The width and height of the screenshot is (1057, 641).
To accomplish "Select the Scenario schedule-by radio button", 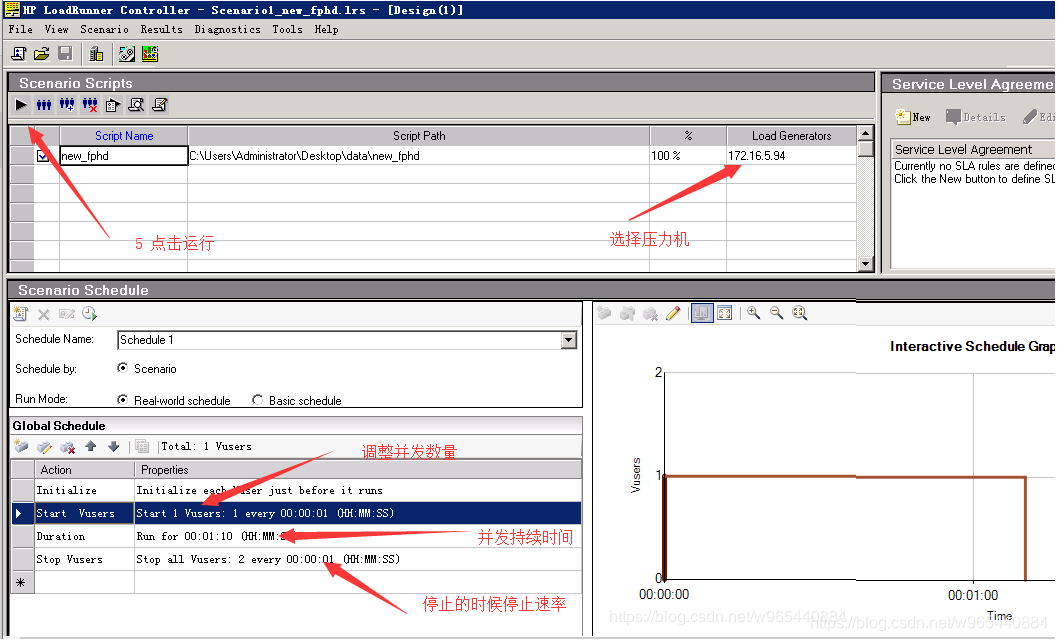I will [x=122, y=368].
